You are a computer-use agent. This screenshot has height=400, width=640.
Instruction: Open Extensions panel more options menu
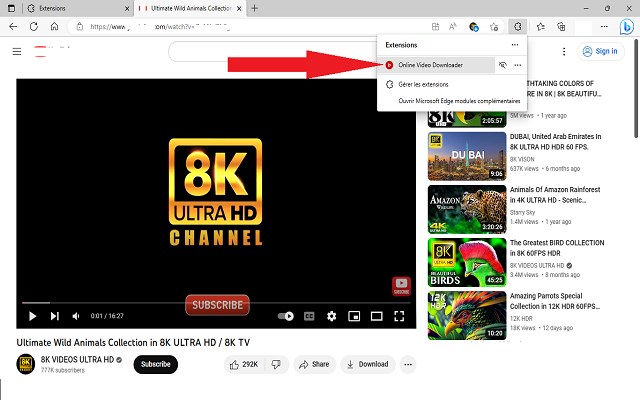click(x=515, y=45)
